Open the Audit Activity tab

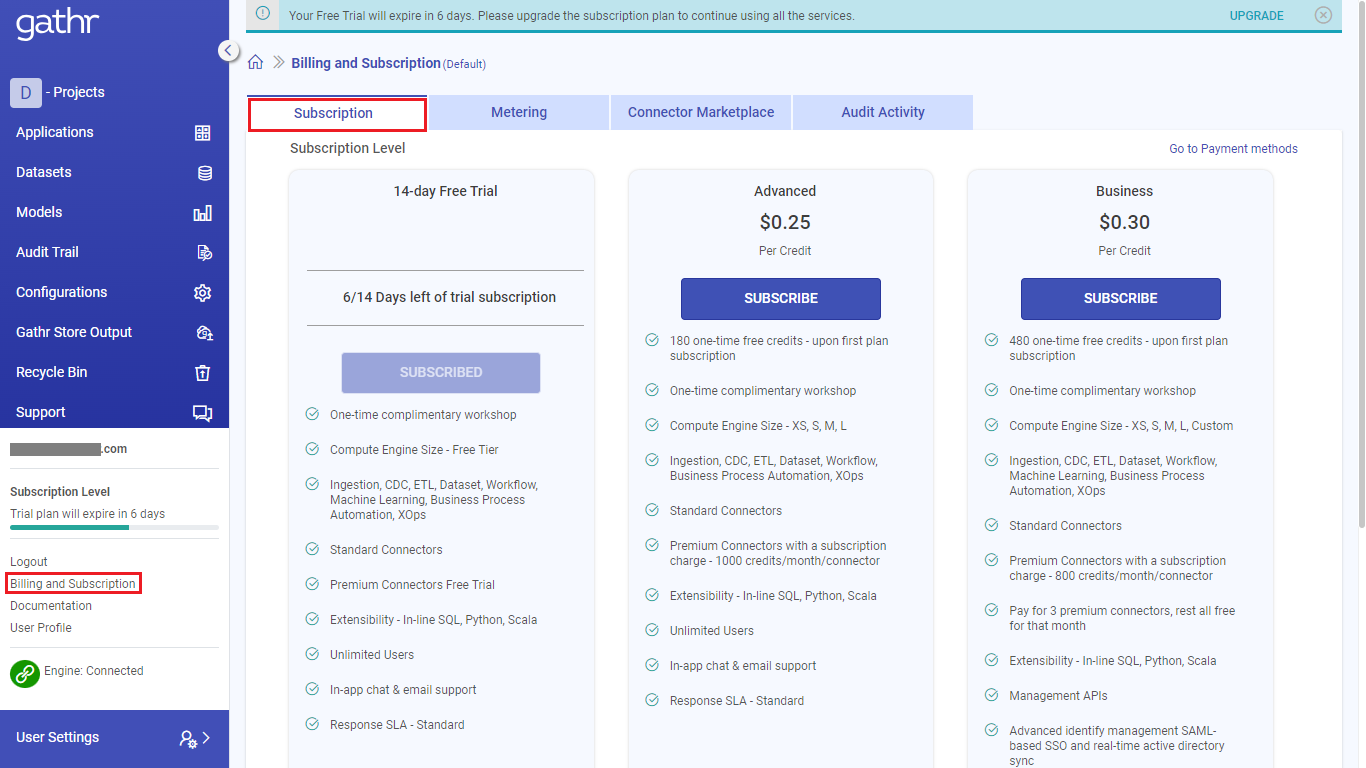tap(883, 112)
